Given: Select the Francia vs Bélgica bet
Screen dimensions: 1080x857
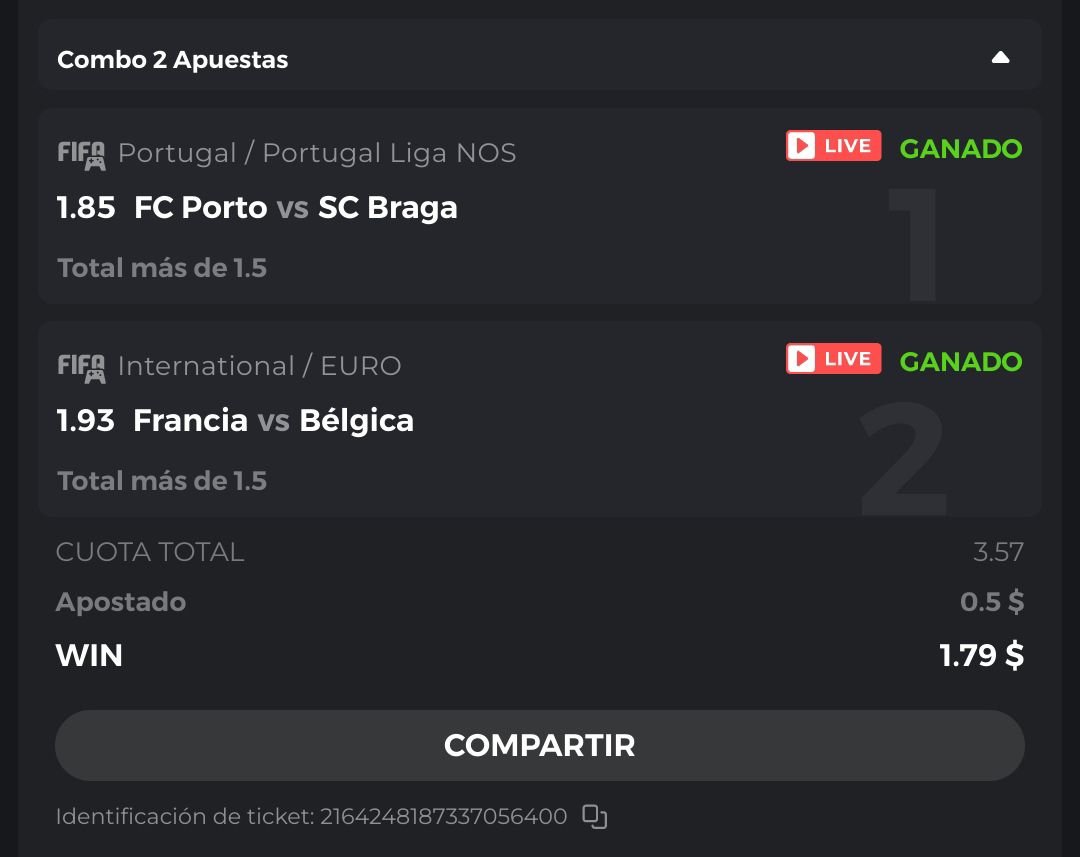Looking at the screenshot, I should pos(273,421).
